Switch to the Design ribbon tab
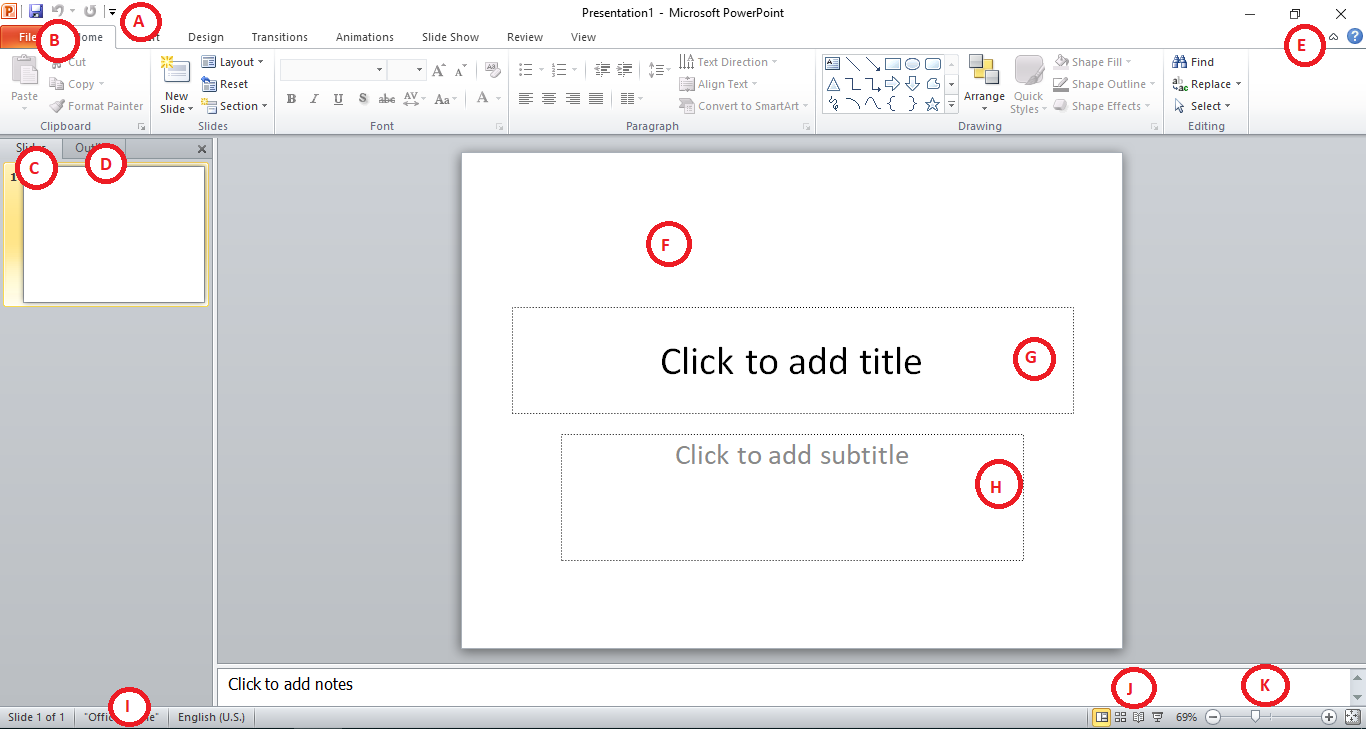Viewport: 1366px width, 729px height. pyautogui.click(x=206, y=37)
